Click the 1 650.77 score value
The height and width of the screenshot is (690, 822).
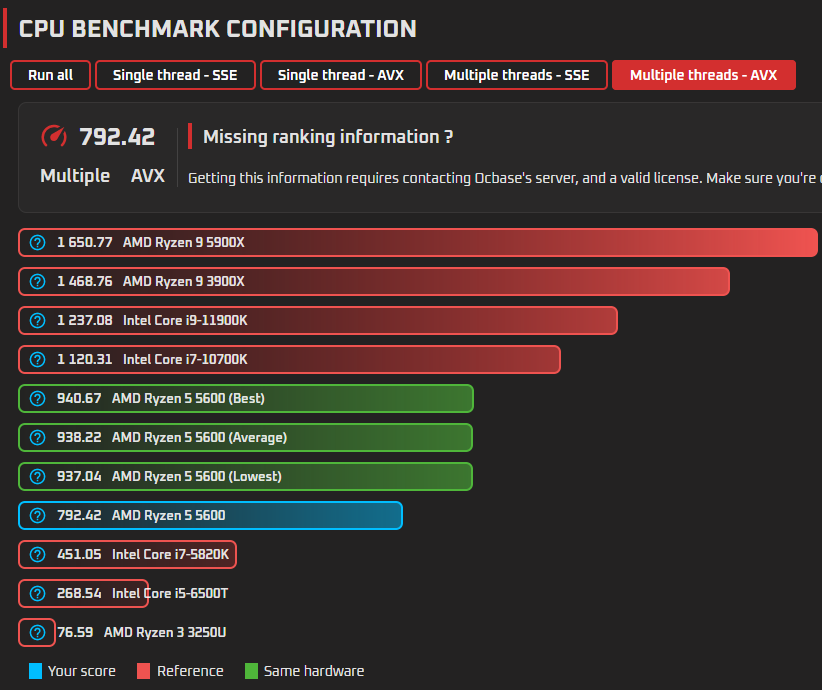coord(85,242)
